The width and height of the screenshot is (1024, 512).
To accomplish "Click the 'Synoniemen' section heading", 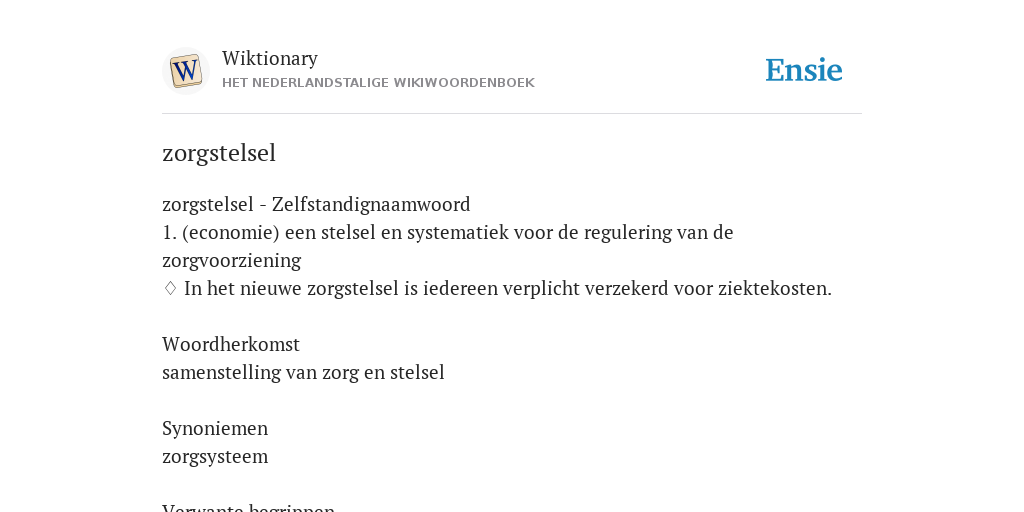I will (x=215, y=428).
